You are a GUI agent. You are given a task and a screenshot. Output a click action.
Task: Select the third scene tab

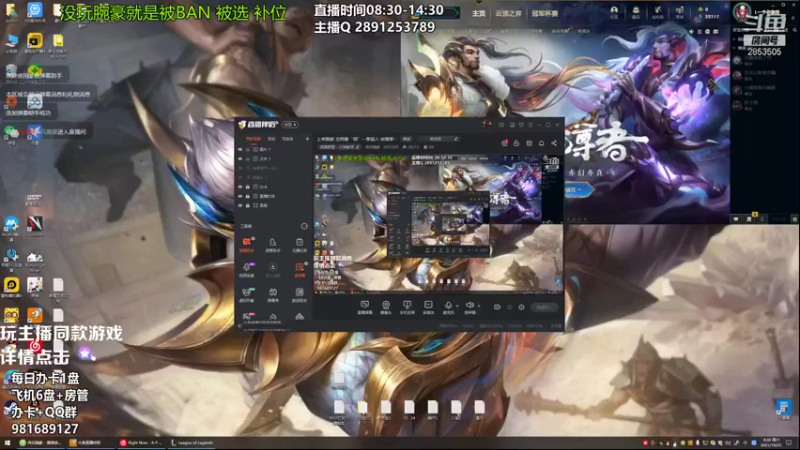tap(288, 139)
